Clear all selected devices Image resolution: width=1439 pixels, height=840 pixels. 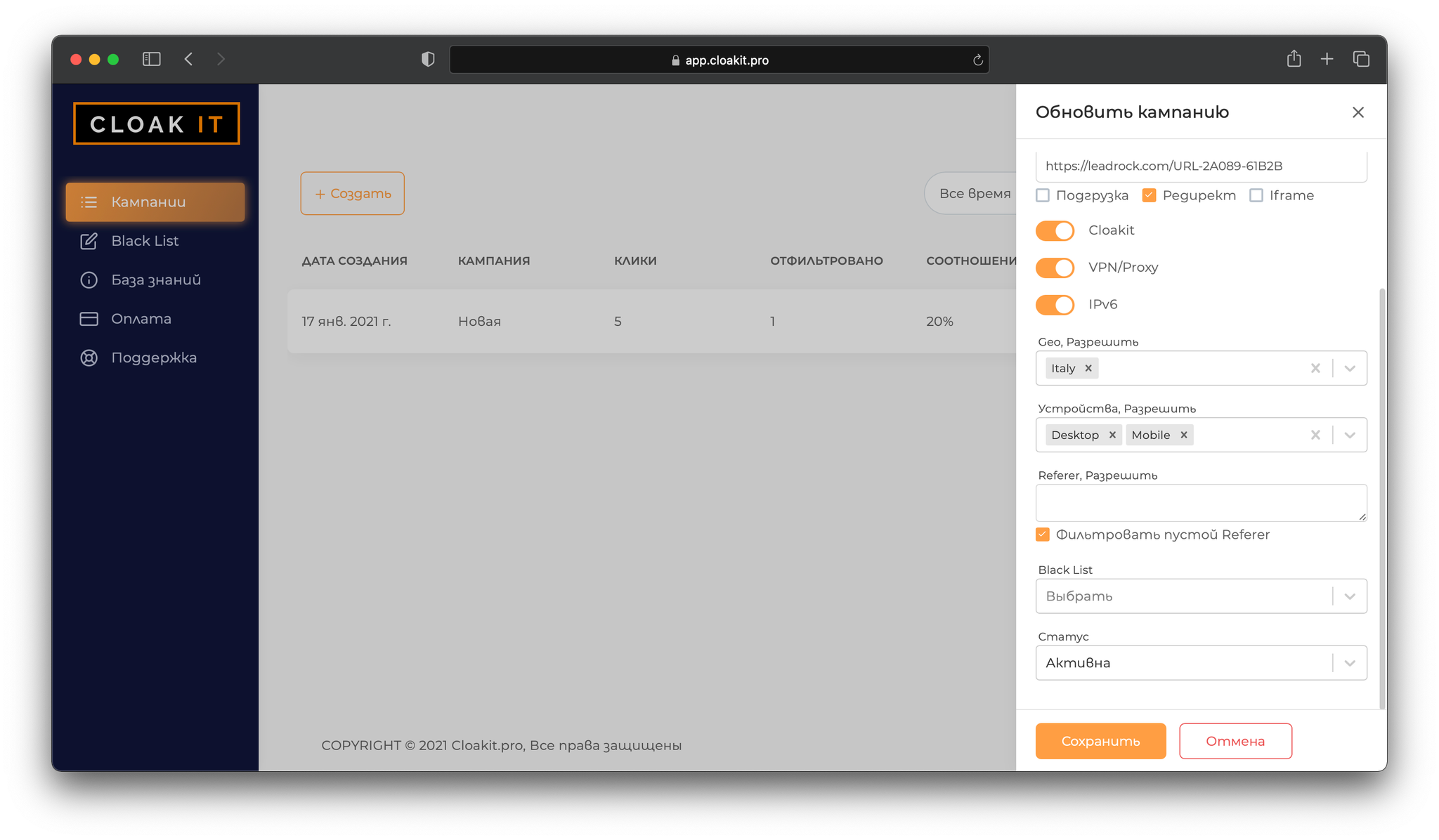coord(1315,435)
